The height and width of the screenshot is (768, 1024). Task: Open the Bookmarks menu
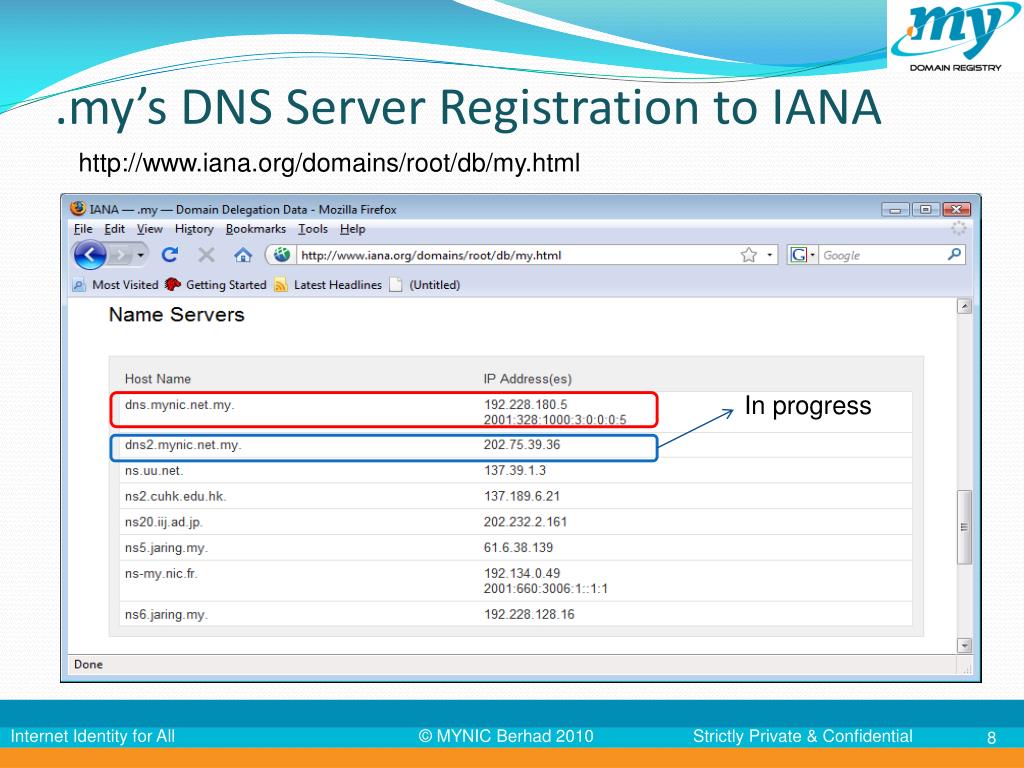(x=255, y=229)
